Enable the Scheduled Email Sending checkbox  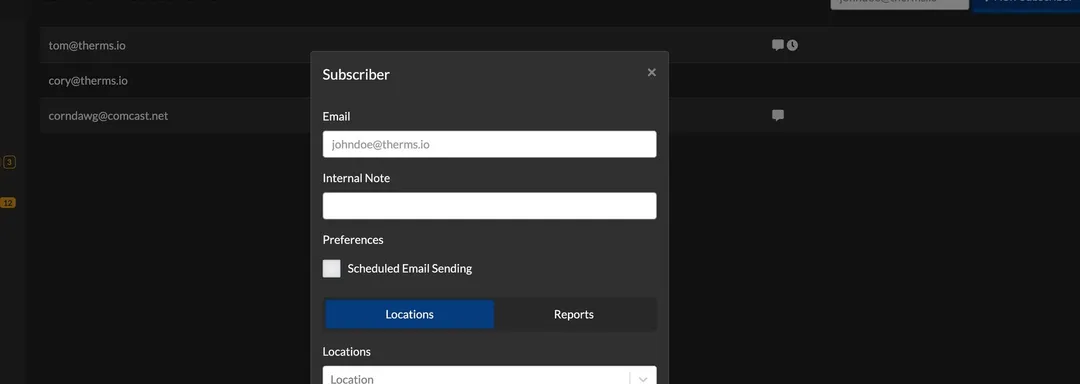[331, 268]
